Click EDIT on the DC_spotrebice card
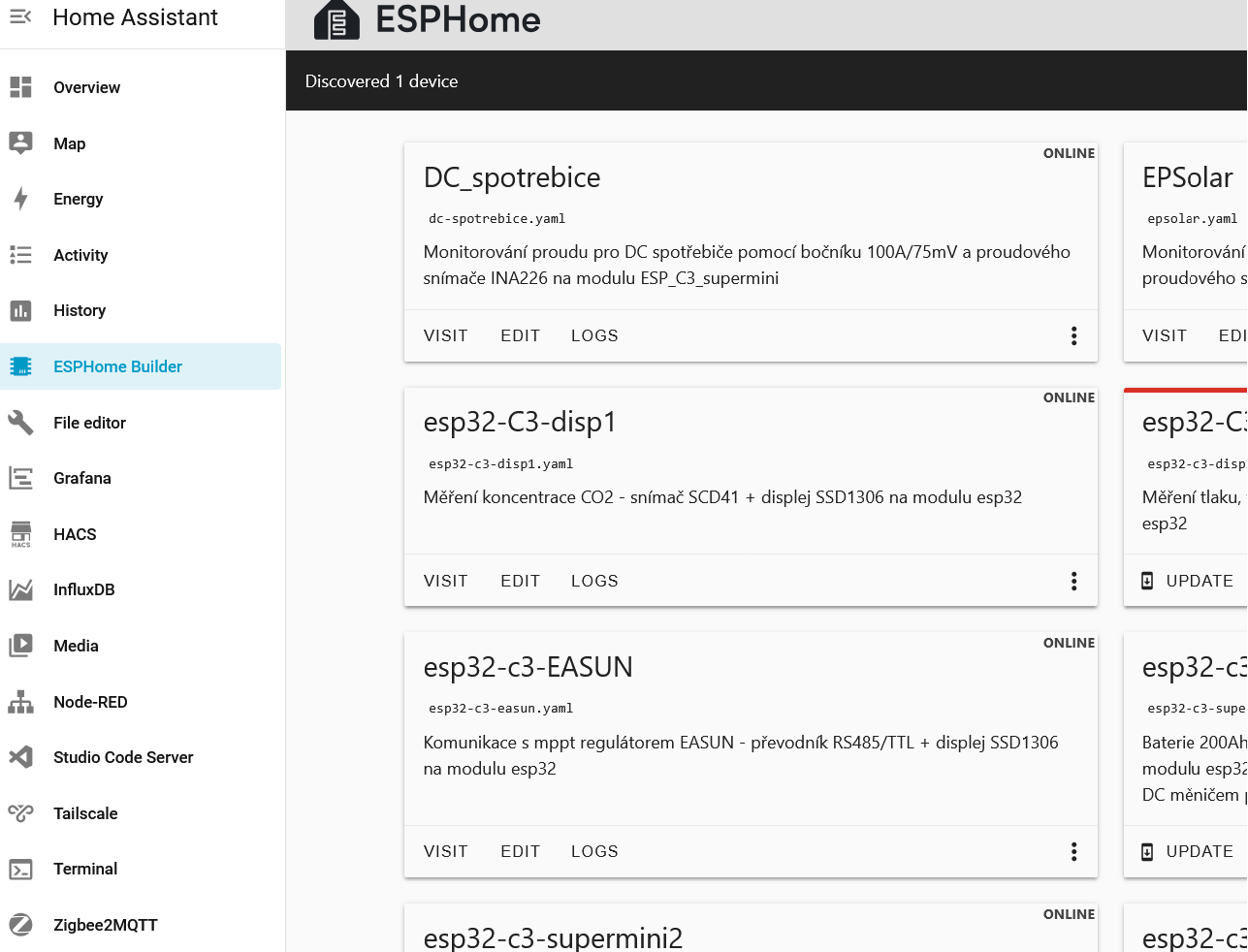This screenshot has height=952, width=1248. (x=520, y=335)
